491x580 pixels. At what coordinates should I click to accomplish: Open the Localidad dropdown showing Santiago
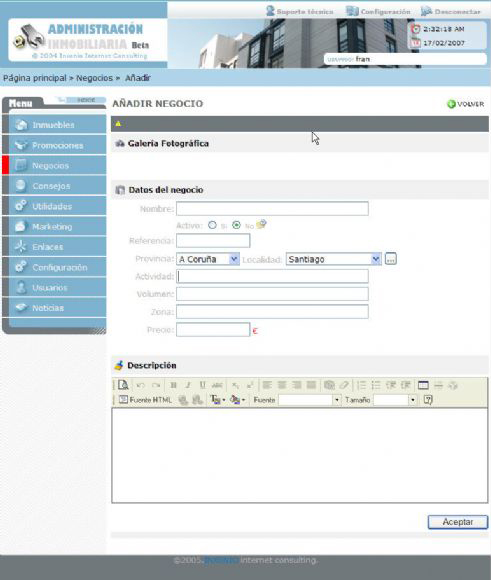click(333, 259)
